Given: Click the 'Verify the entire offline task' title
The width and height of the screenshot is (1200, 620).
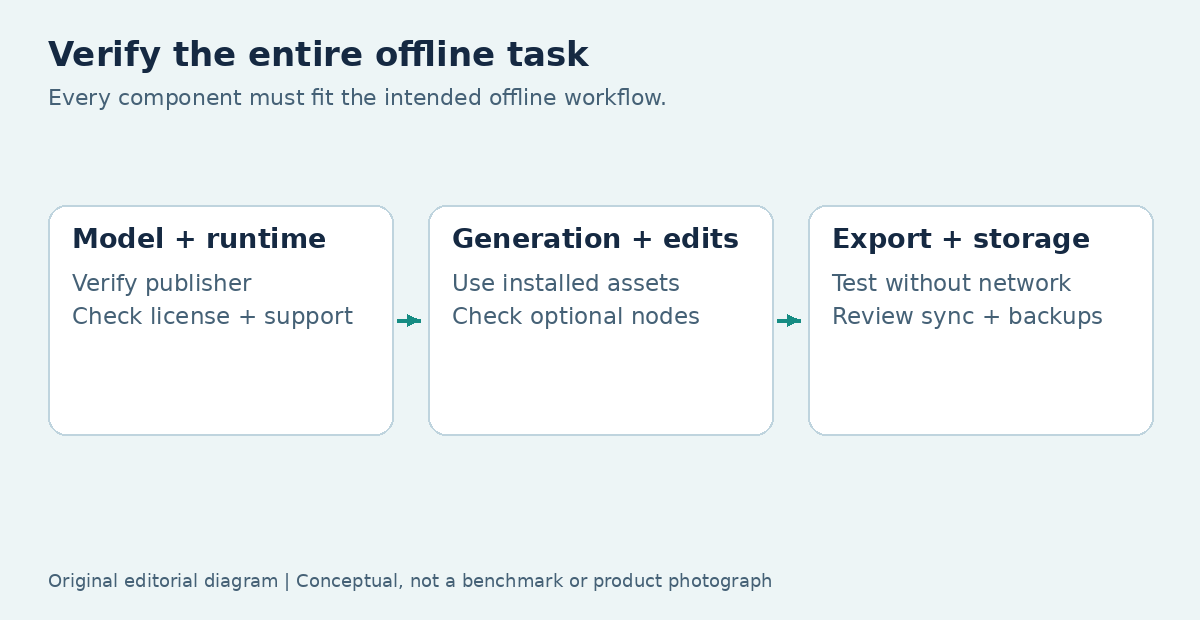Looking at the screenshot, I should click(318, 55).
